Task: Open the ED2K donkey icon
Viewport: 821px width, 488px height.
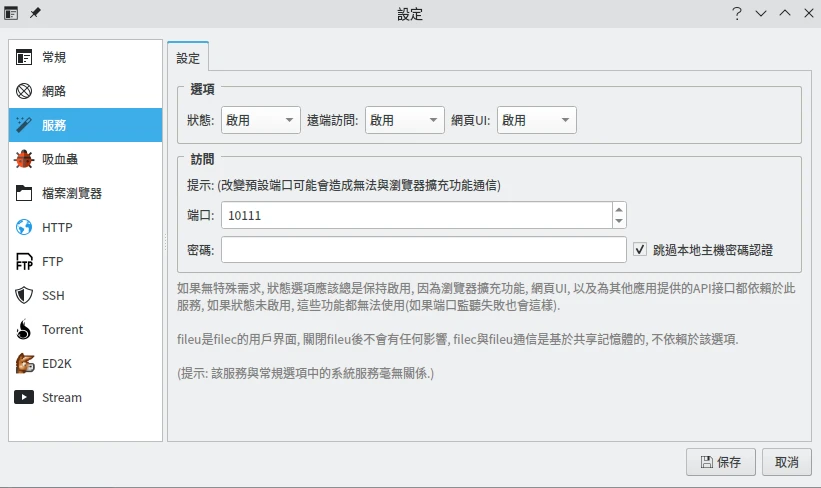Action: click(x=24, y=363)
